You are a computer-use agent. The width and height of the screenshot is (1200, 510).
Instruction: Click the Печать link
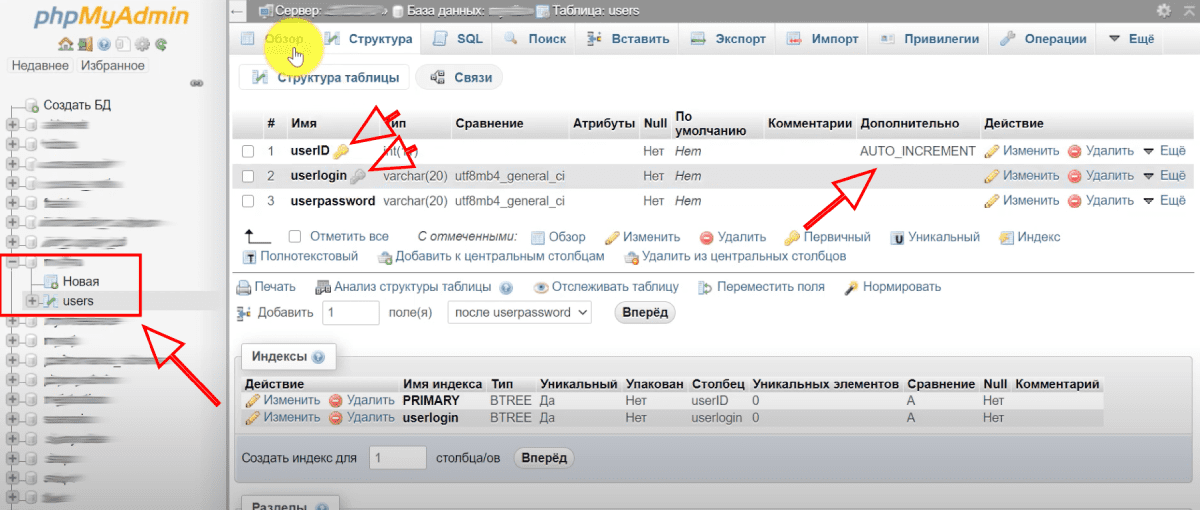coord(266,287)
